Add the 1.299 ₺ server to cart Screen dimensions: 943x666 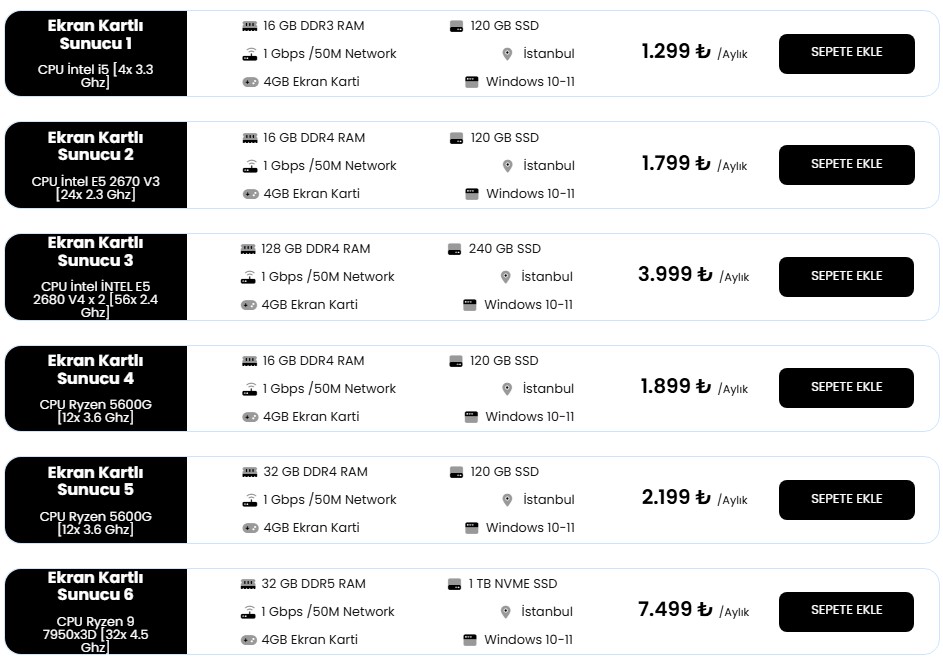[x=846, y=53]
